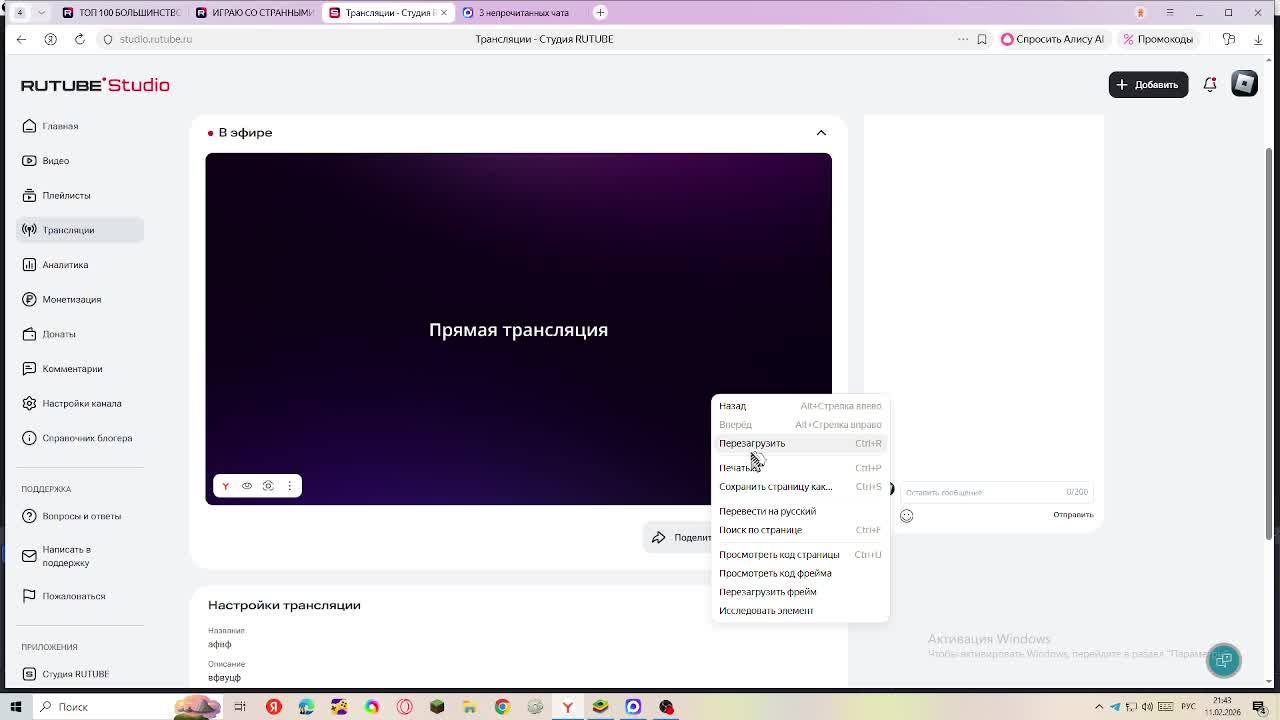Choose Перевести на русский
This screenshot has width=1280, height=720.
pos(800,511)
